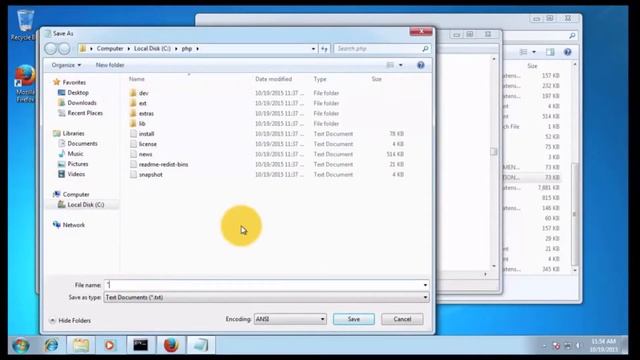Click the taskbar clock

(x=603, y=345)
